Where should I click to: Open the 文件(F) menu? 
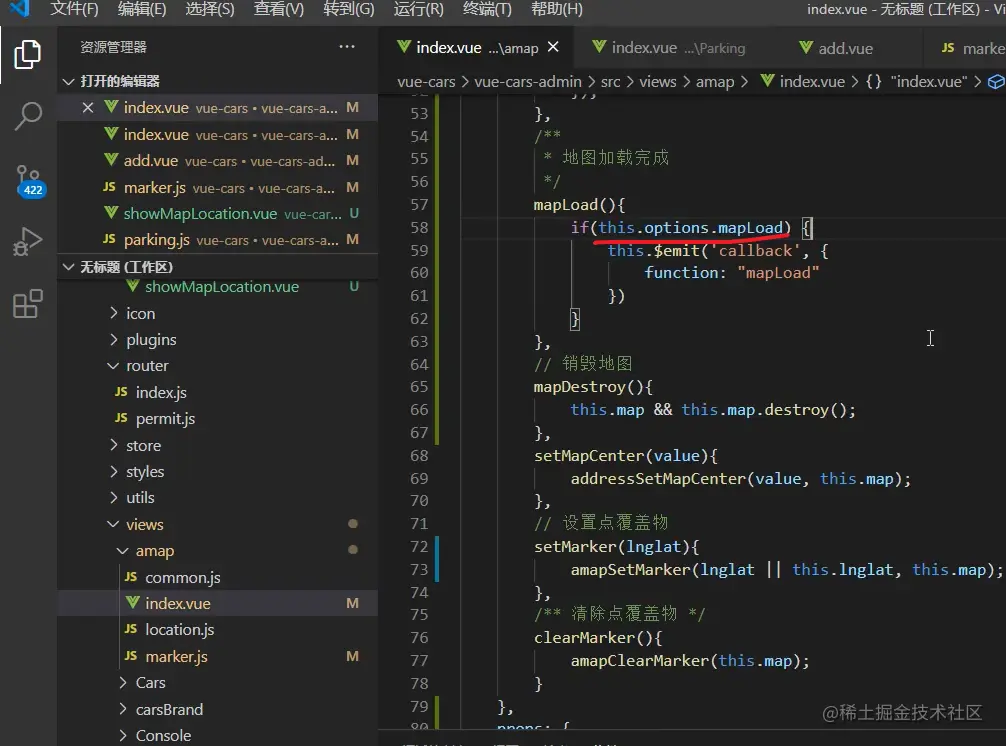74,9
